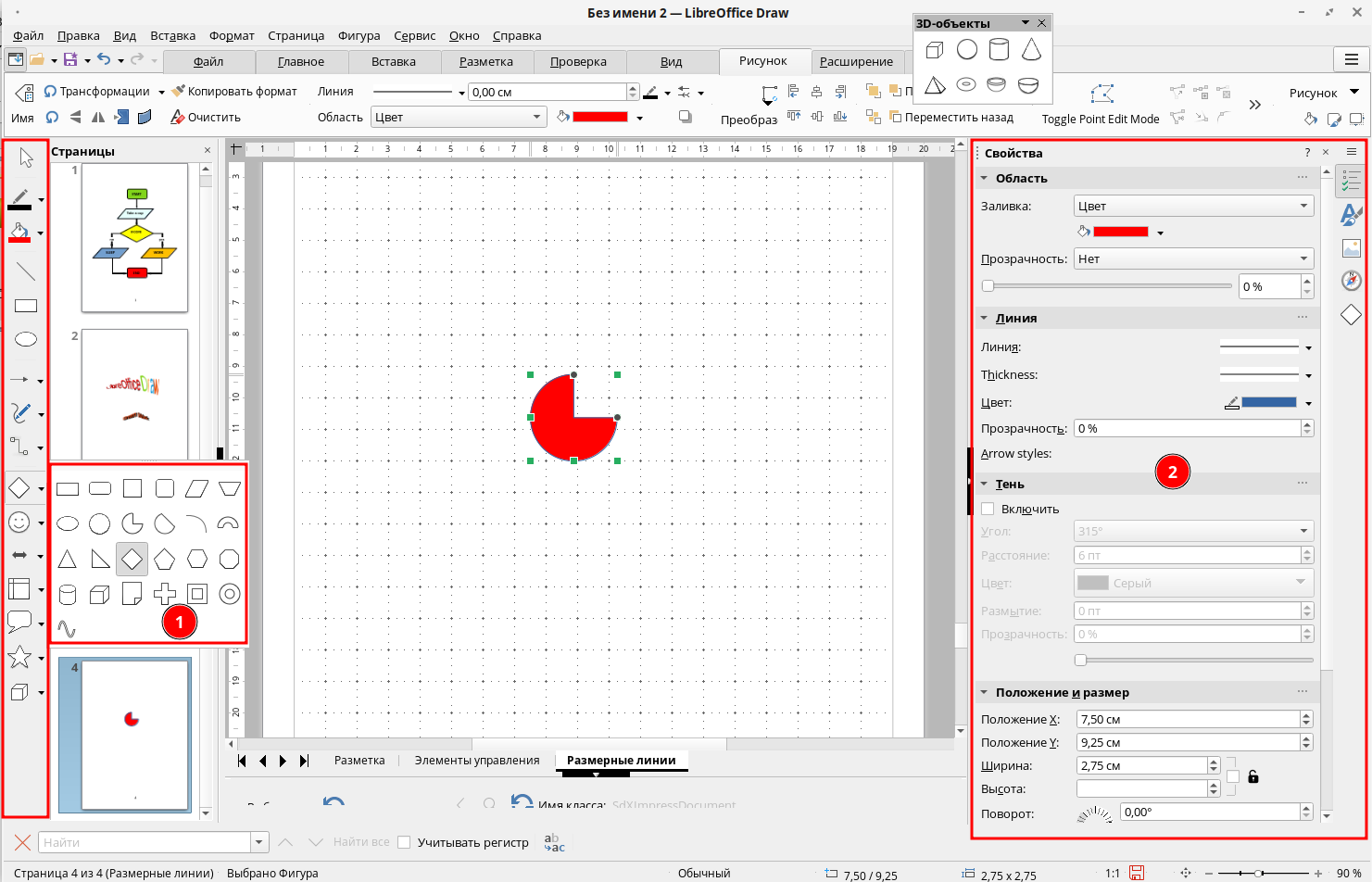Toggle keep ratio lock for width and height

click(1252, 777)
